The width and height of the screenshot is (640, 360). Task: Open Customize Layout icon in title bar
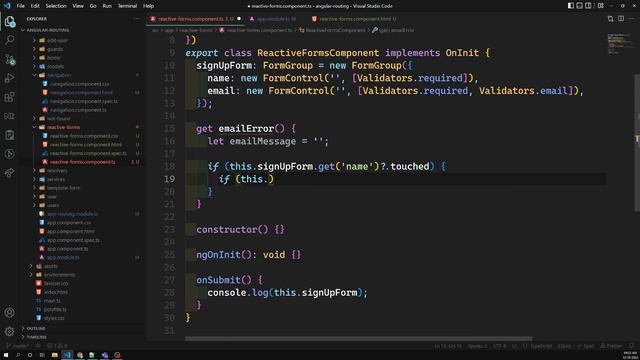point(600,6)
